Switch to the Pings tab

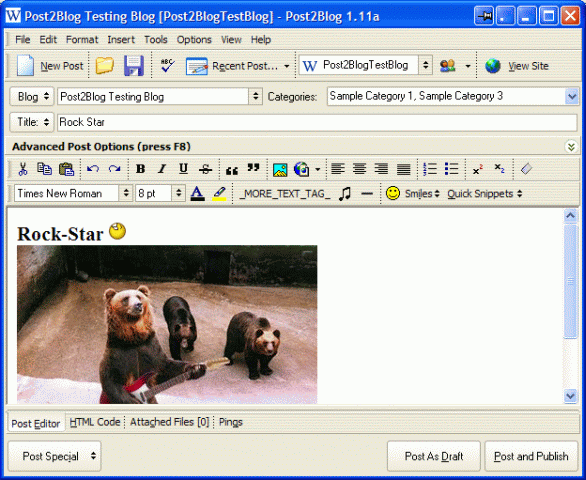[231, 422]
